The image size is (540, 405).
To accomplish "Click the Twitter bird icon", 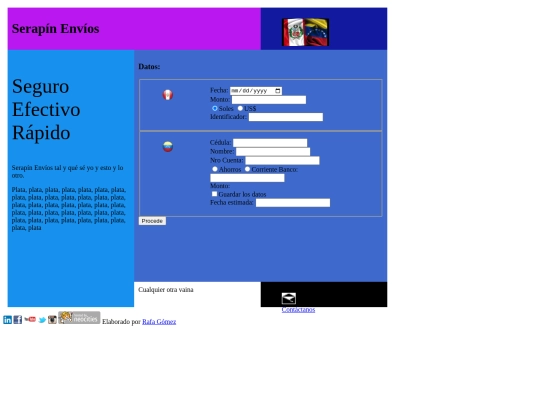I will point(42,320).
